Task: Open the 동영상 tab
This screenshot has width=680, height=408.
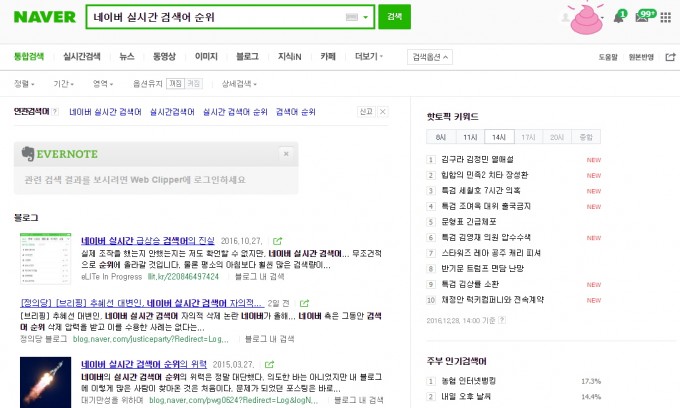Action: [164, 56]
